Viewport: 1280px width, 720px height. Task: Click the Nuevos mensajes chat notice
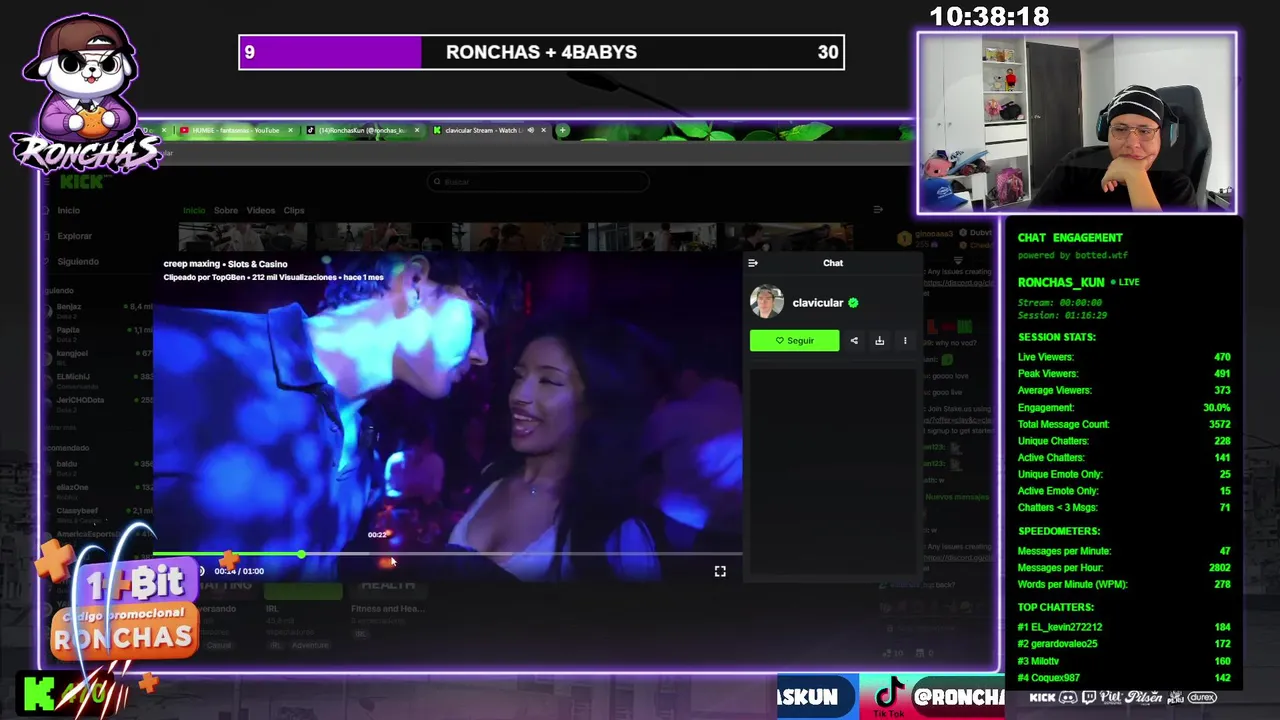point(957,497)
